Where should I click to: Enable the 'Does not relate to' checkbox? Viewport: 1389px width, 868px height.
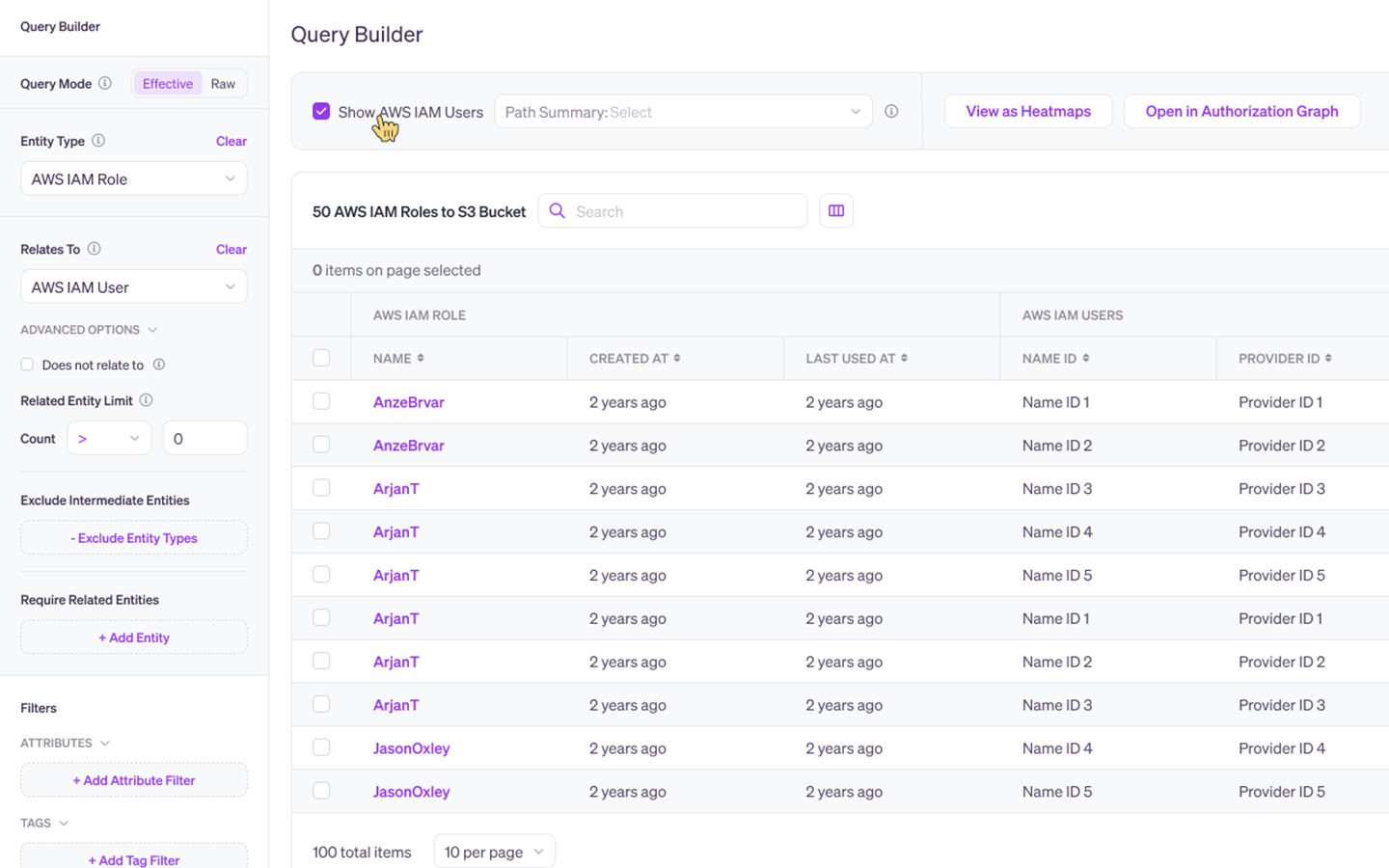[x=27, y=365]
